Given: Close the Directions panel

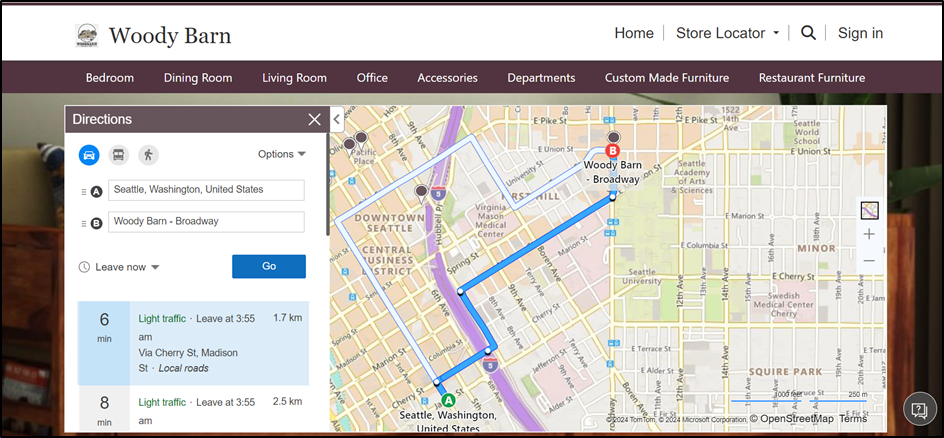Looking at the screenshot, I should (x=315, y=120).
